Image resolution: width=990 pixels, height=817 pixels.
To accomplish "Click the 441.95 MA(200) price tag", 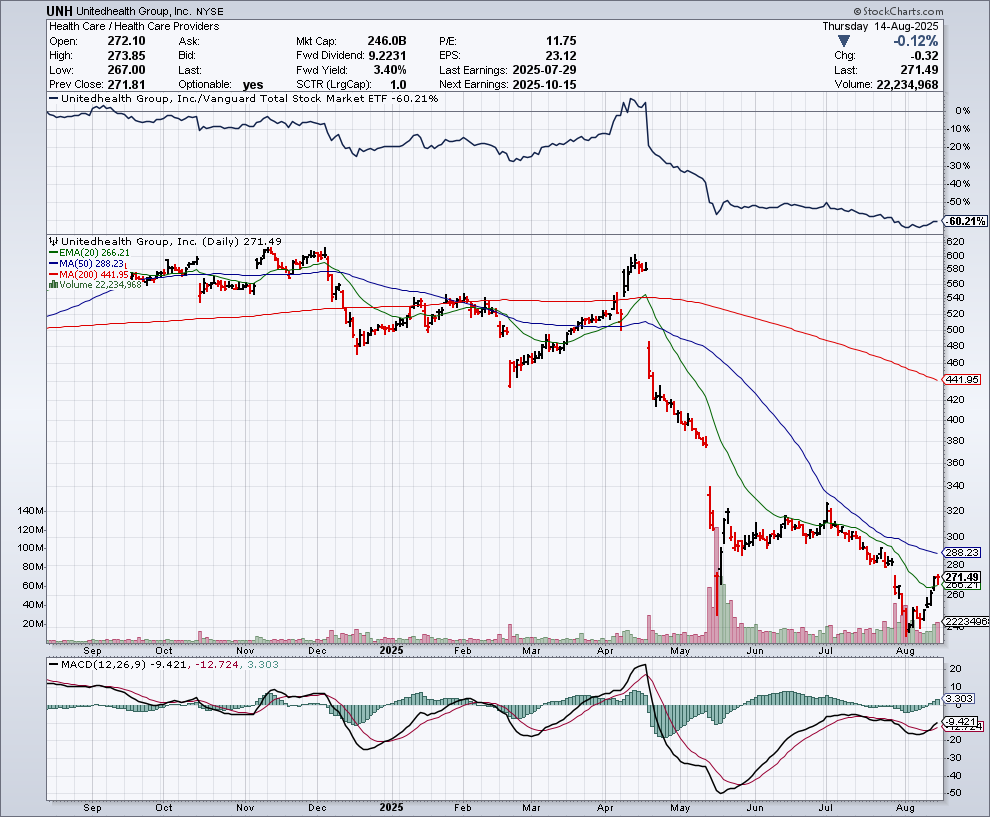I will click(962, 379).
